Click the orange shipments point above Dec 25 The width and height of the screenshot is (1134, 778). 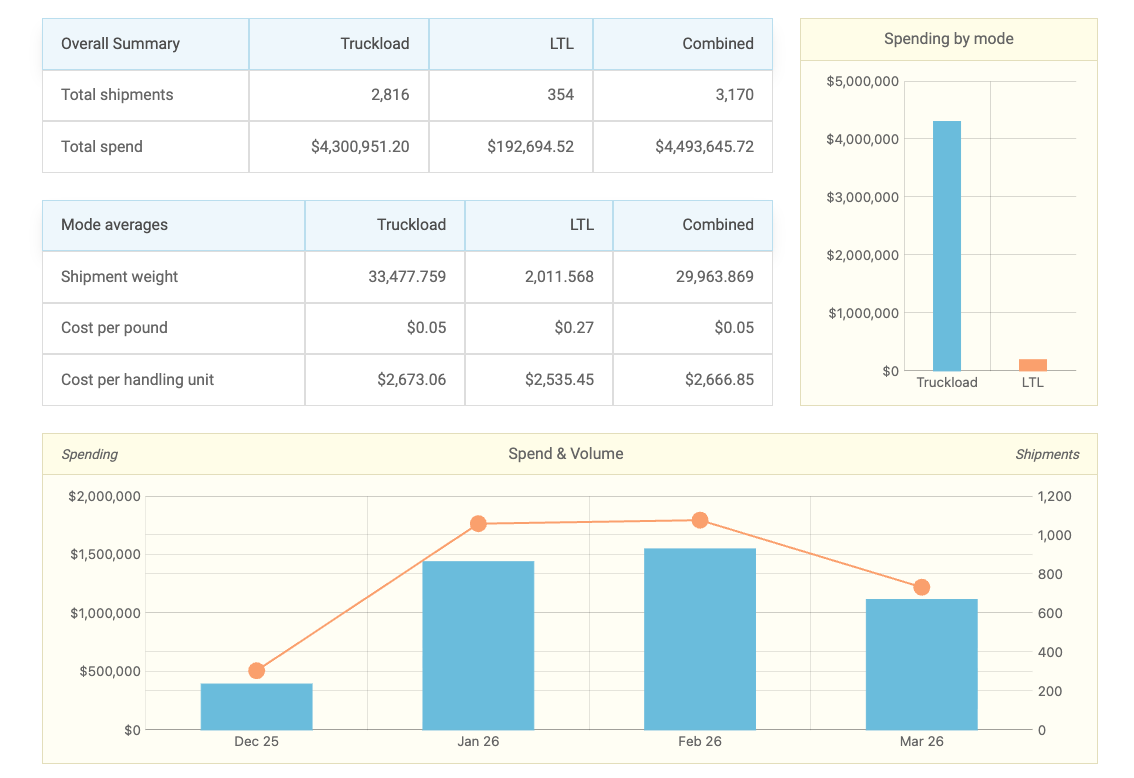pos(257,671)
